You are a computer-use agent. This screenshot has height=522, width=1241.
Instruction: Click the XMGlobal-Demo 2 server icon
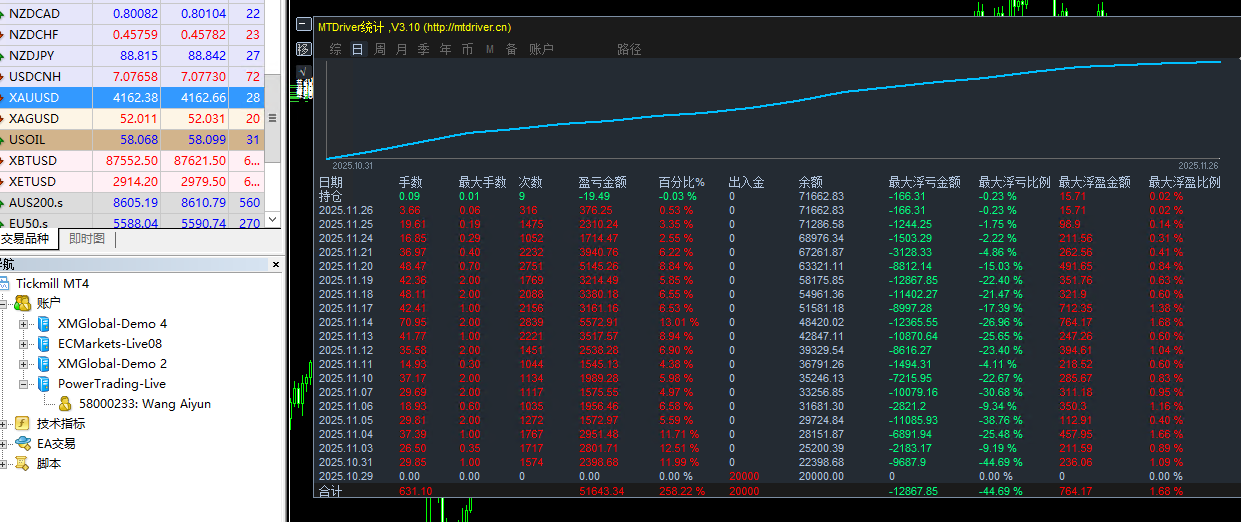(43, 363)
